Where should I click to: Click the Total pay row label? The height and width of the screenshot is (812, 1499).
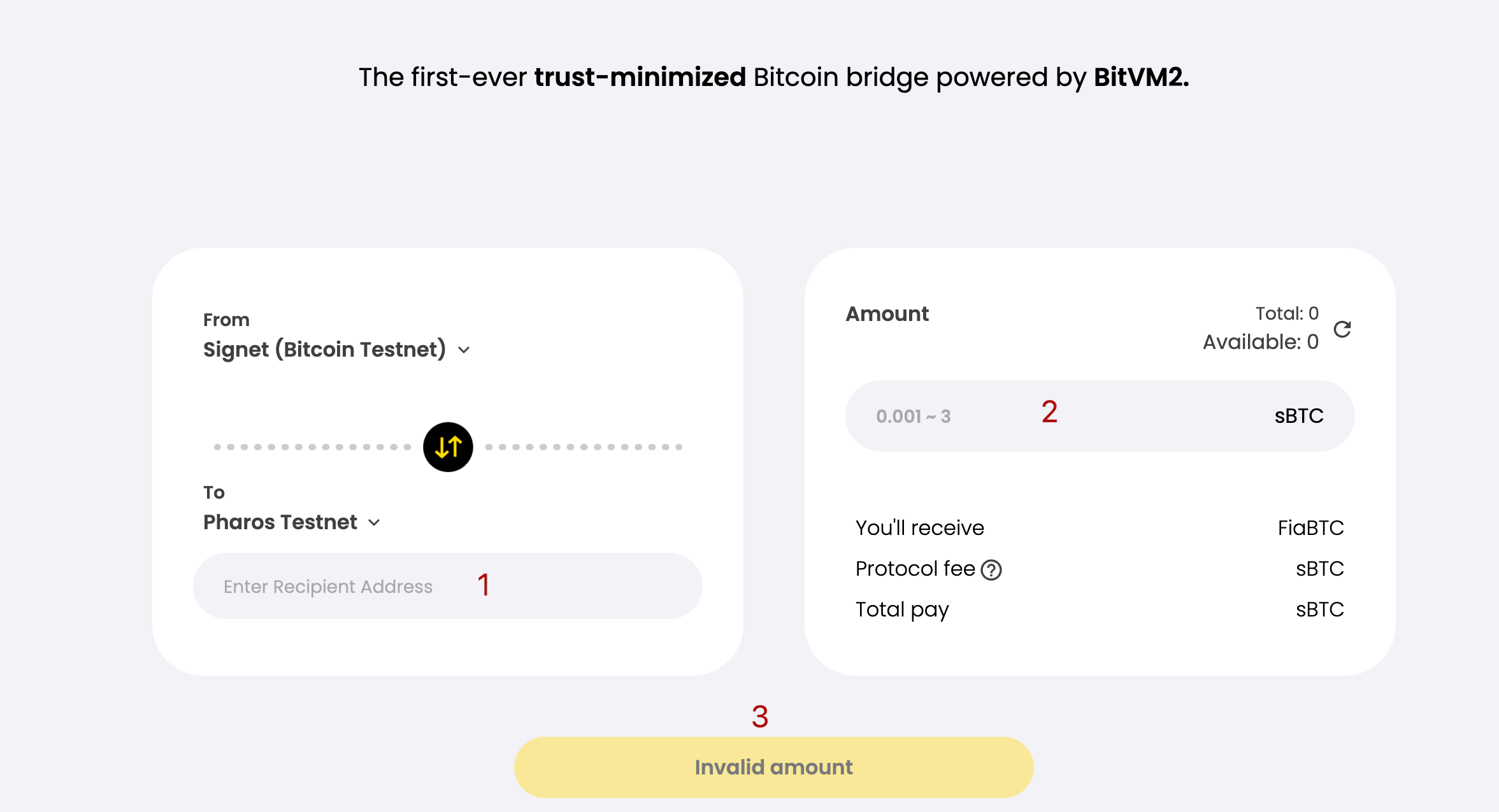click(x=902, y=609)
